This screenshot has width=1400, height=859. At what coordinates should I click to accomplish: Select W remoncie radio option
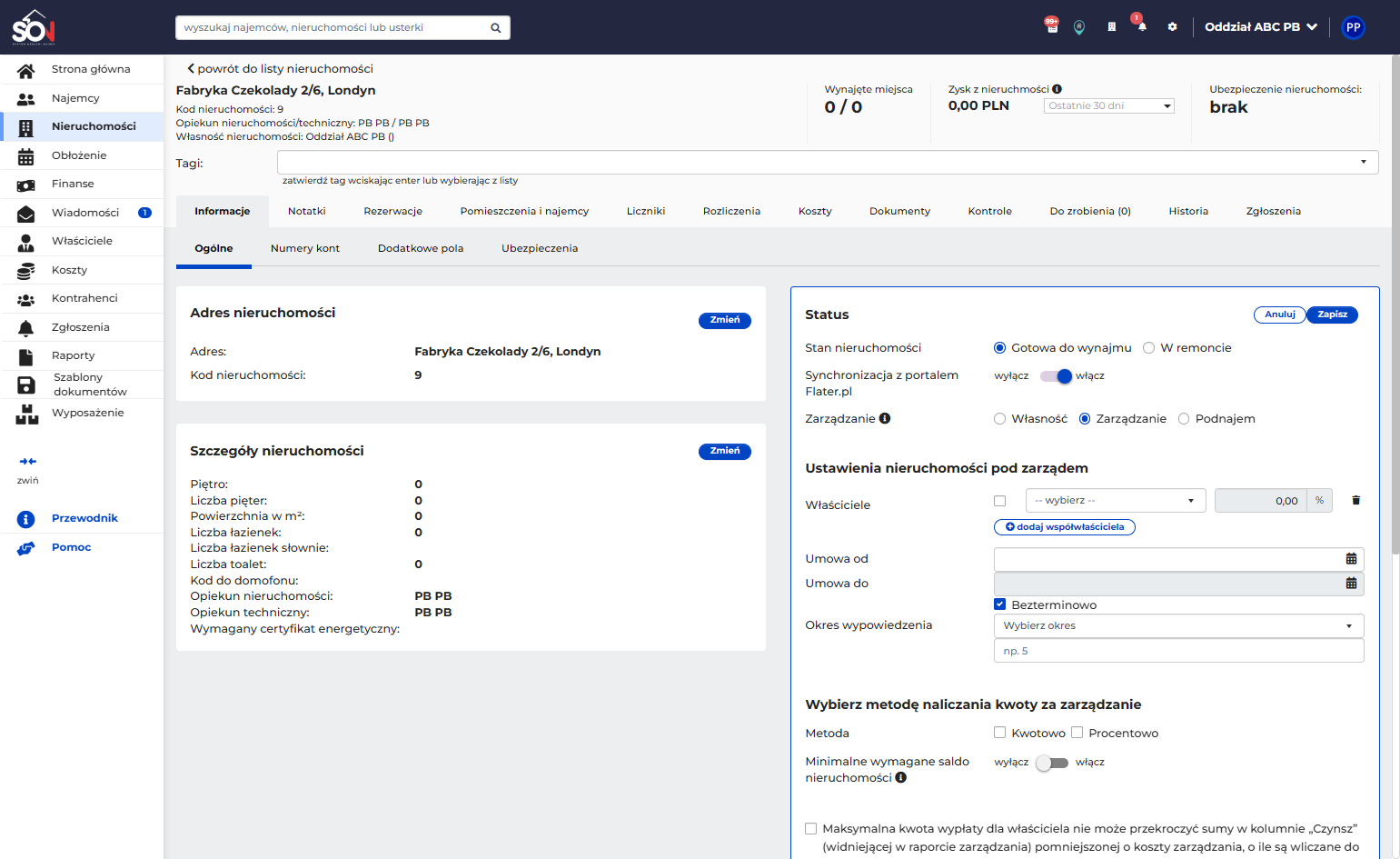[x=1148, y=348]
